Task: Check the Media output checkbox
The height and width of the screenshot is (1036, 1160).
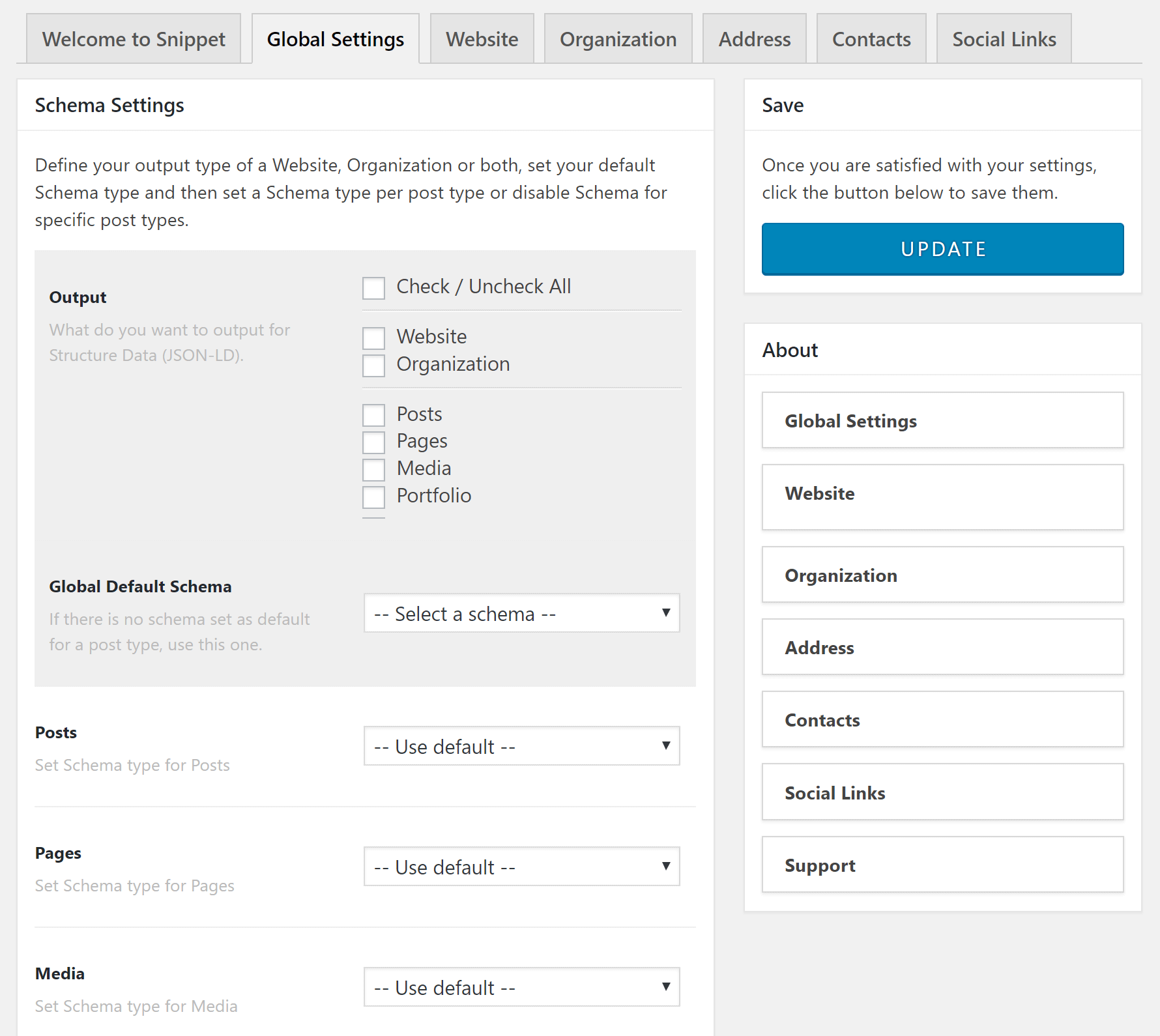Action: tap(373, 469)
